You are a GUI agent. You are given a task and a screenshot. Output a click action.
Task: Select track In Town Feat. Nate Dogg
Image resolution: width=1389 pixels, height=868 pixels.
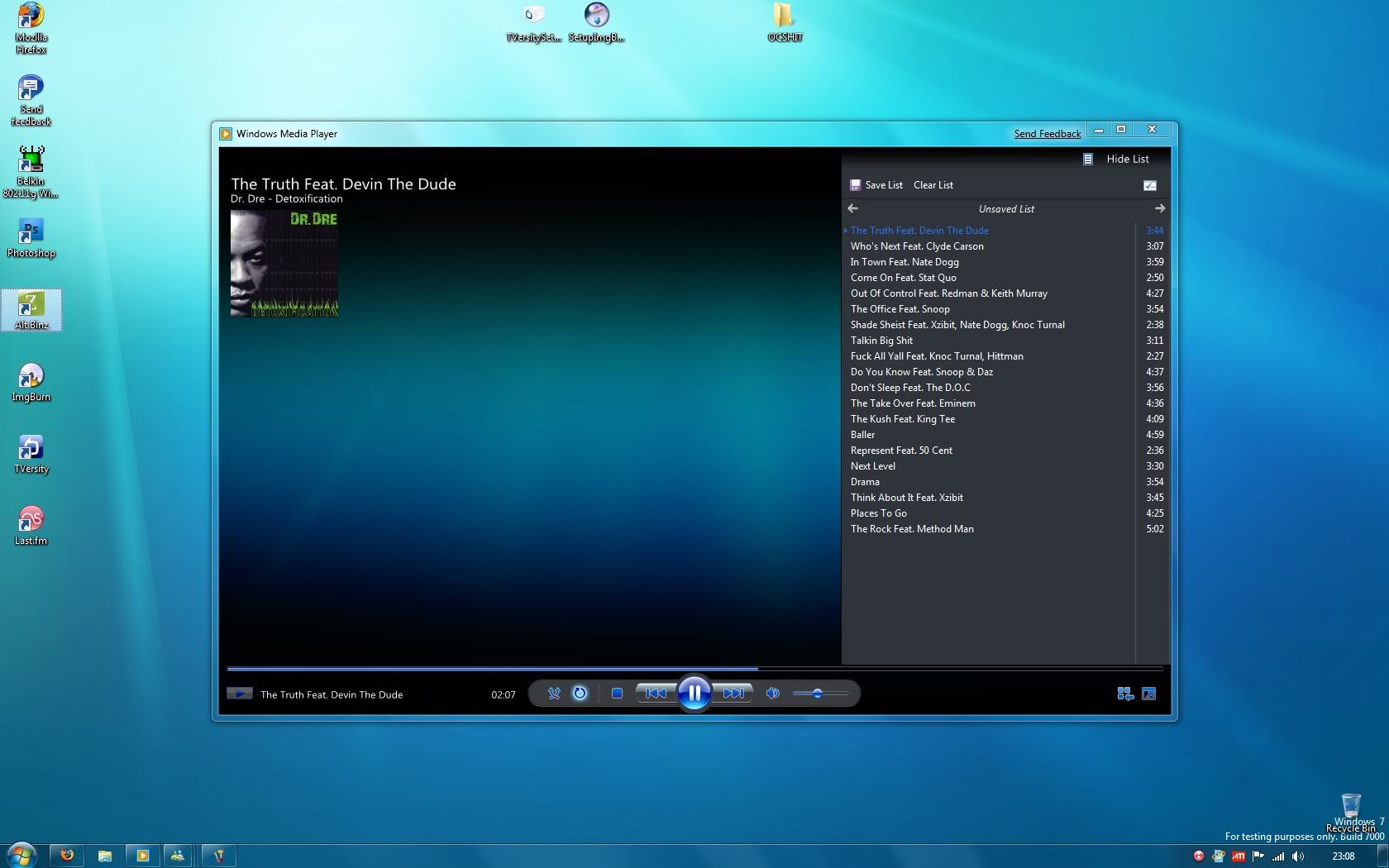1005,262
